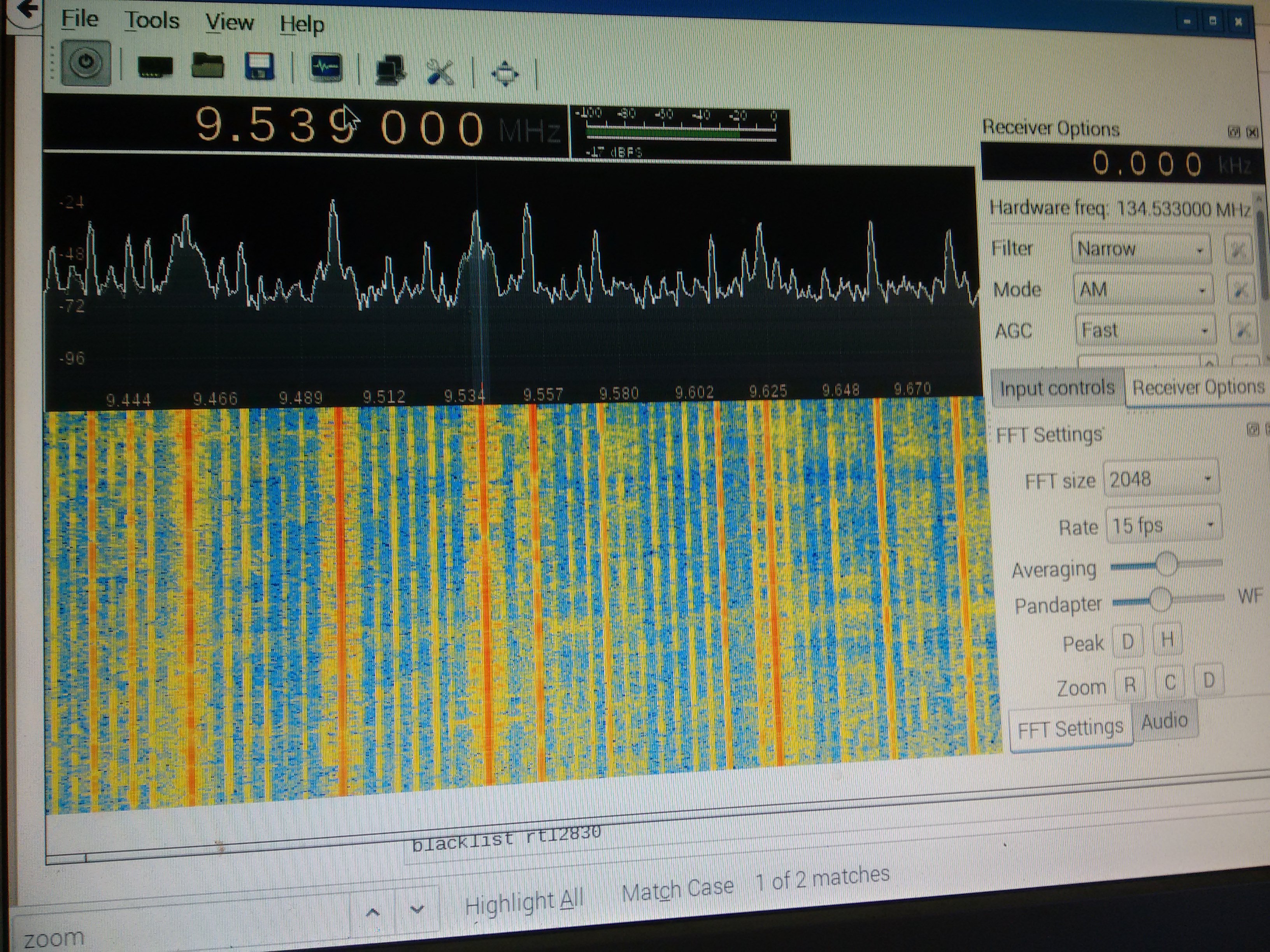Click the Averaging slider handle
Screen dimensions: 1270x952
coord(1166,564)
